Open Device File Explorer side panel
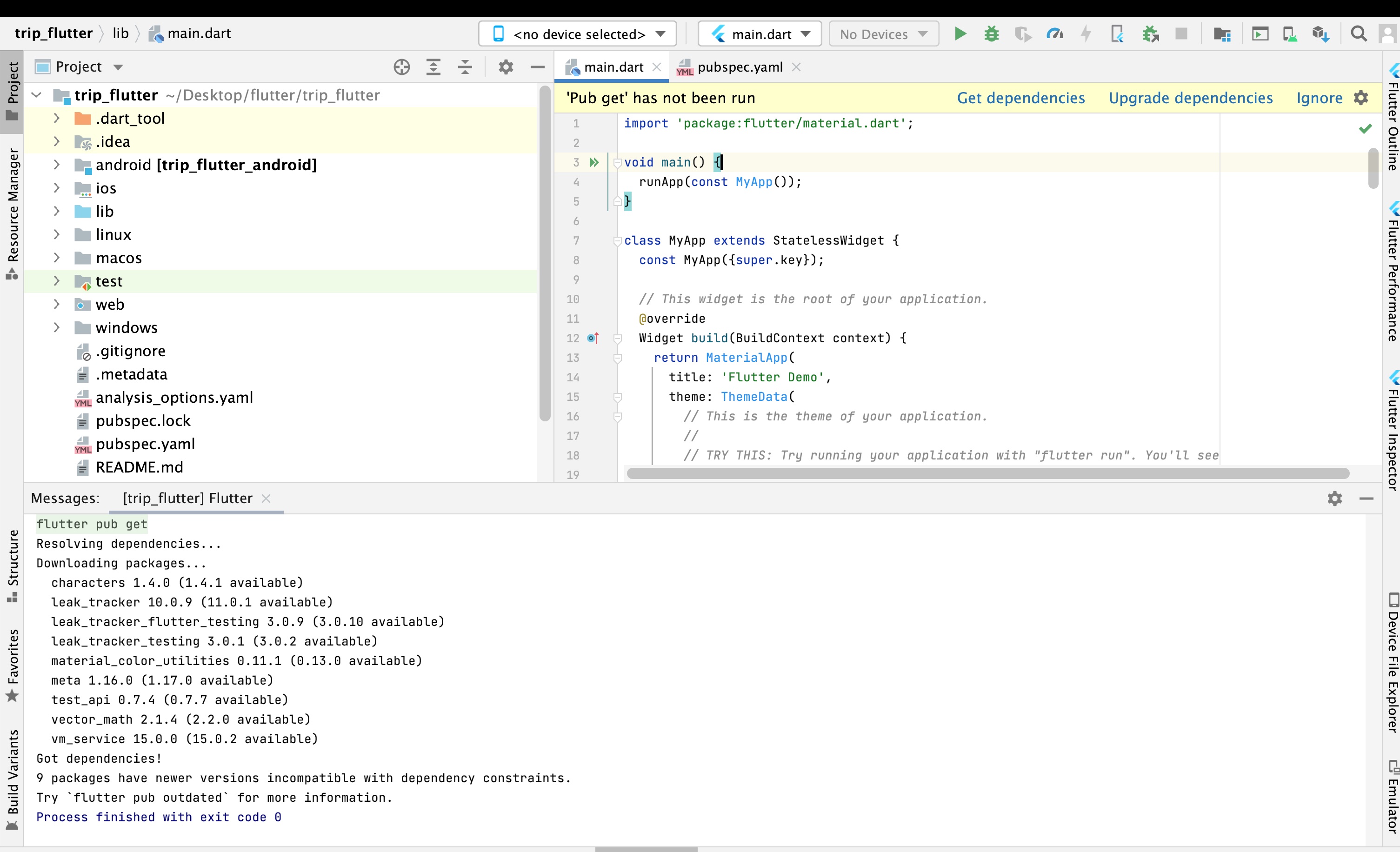This screenshot has height=852, width=1400. tap(1392, 662)
